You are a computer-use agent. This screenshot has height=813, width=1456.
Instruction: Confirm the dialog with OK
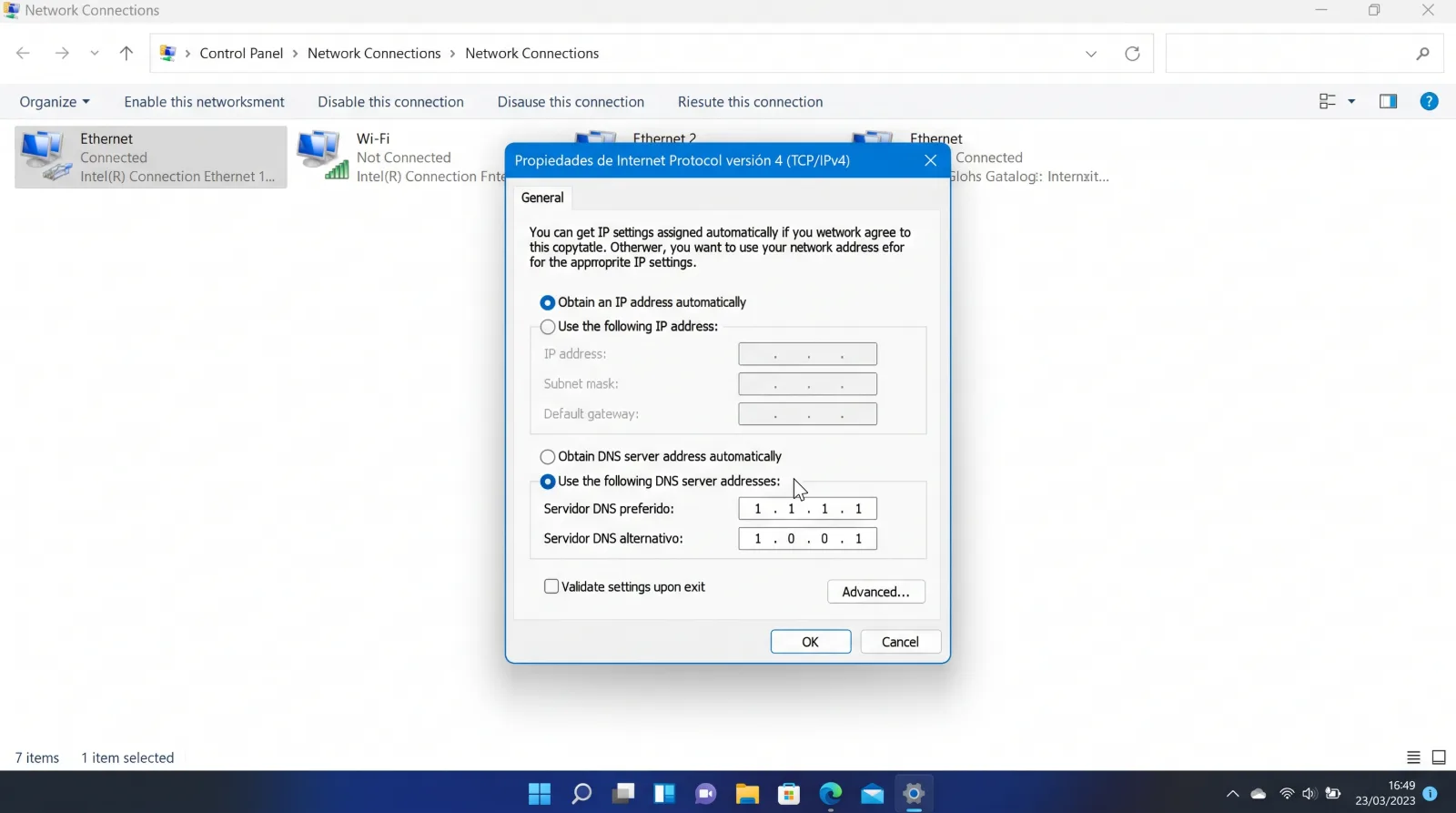(811, 642)
